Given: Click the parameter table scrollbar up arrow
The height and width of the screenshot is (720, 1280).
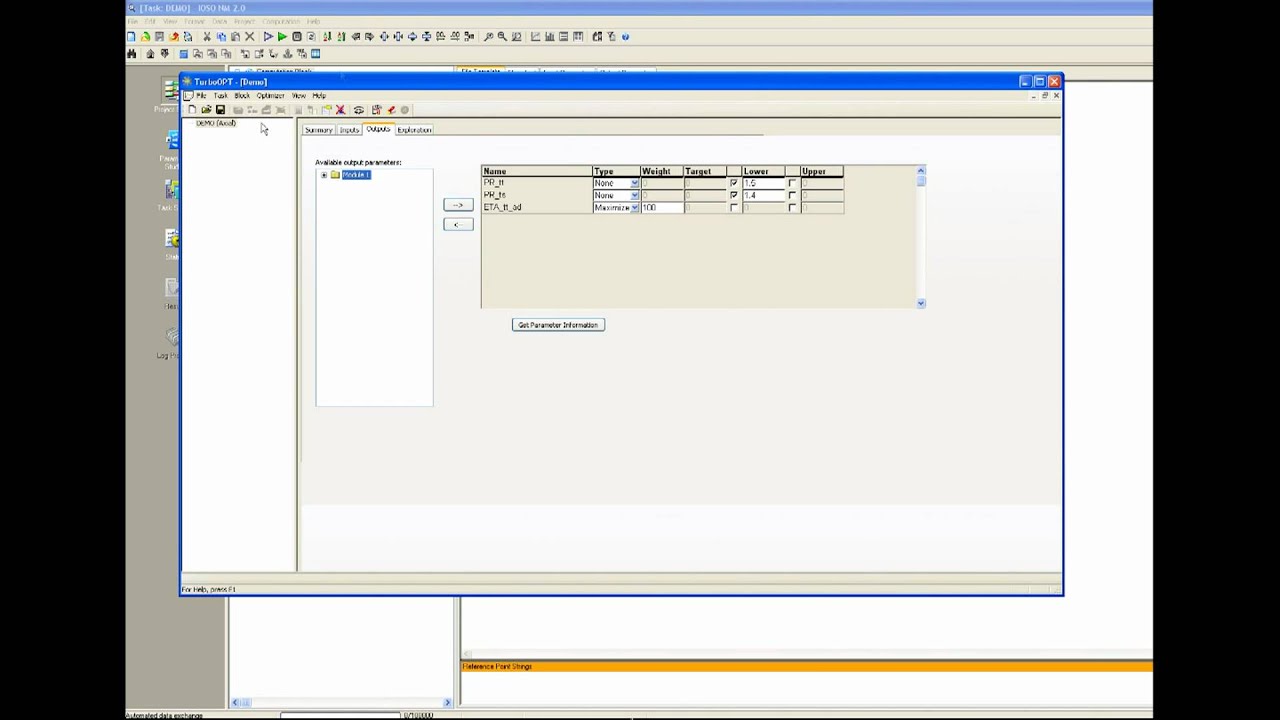Looking at the screenshot, I should (x=921, y=170).
